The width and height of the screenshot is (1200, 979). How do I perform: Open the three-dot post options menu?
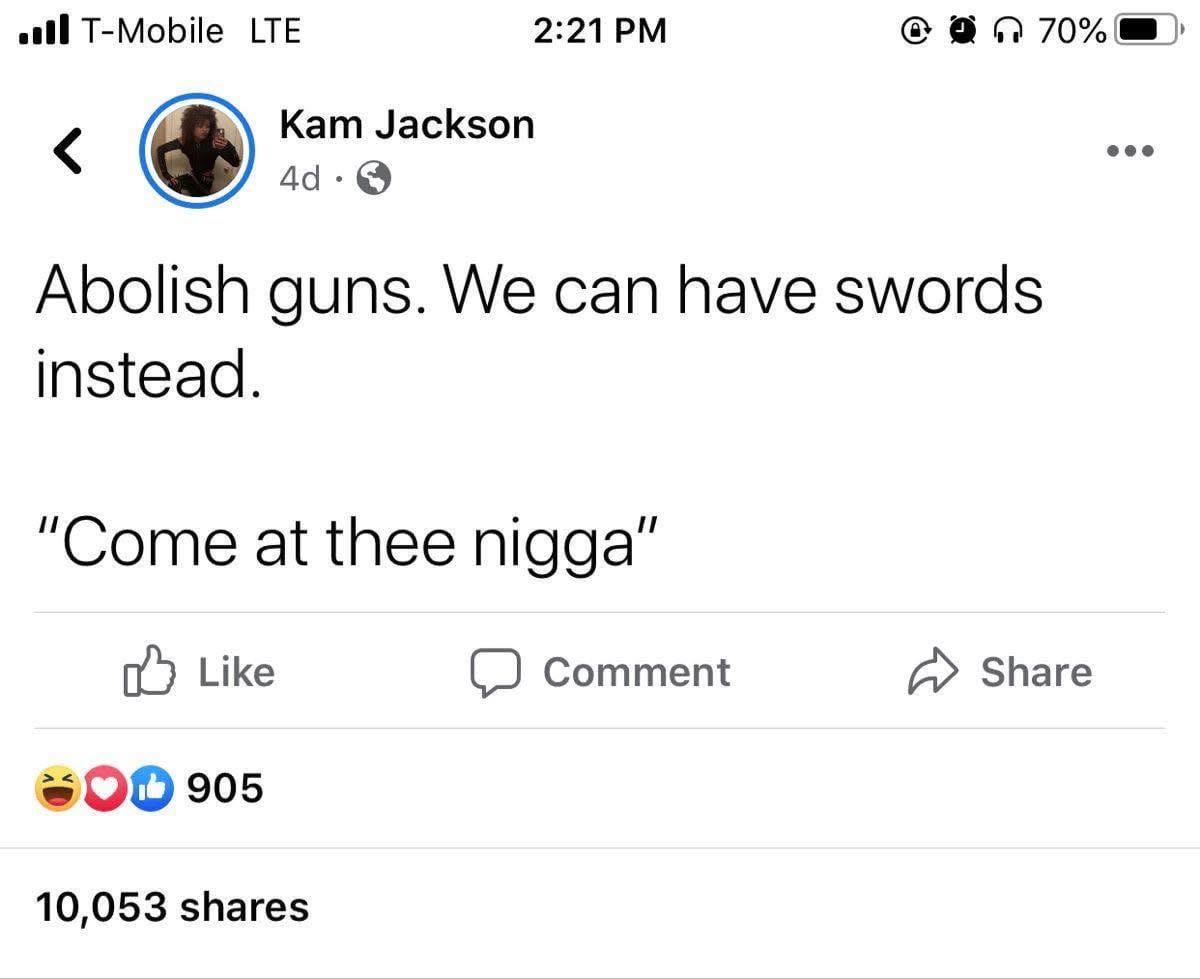coord(1131,151)
